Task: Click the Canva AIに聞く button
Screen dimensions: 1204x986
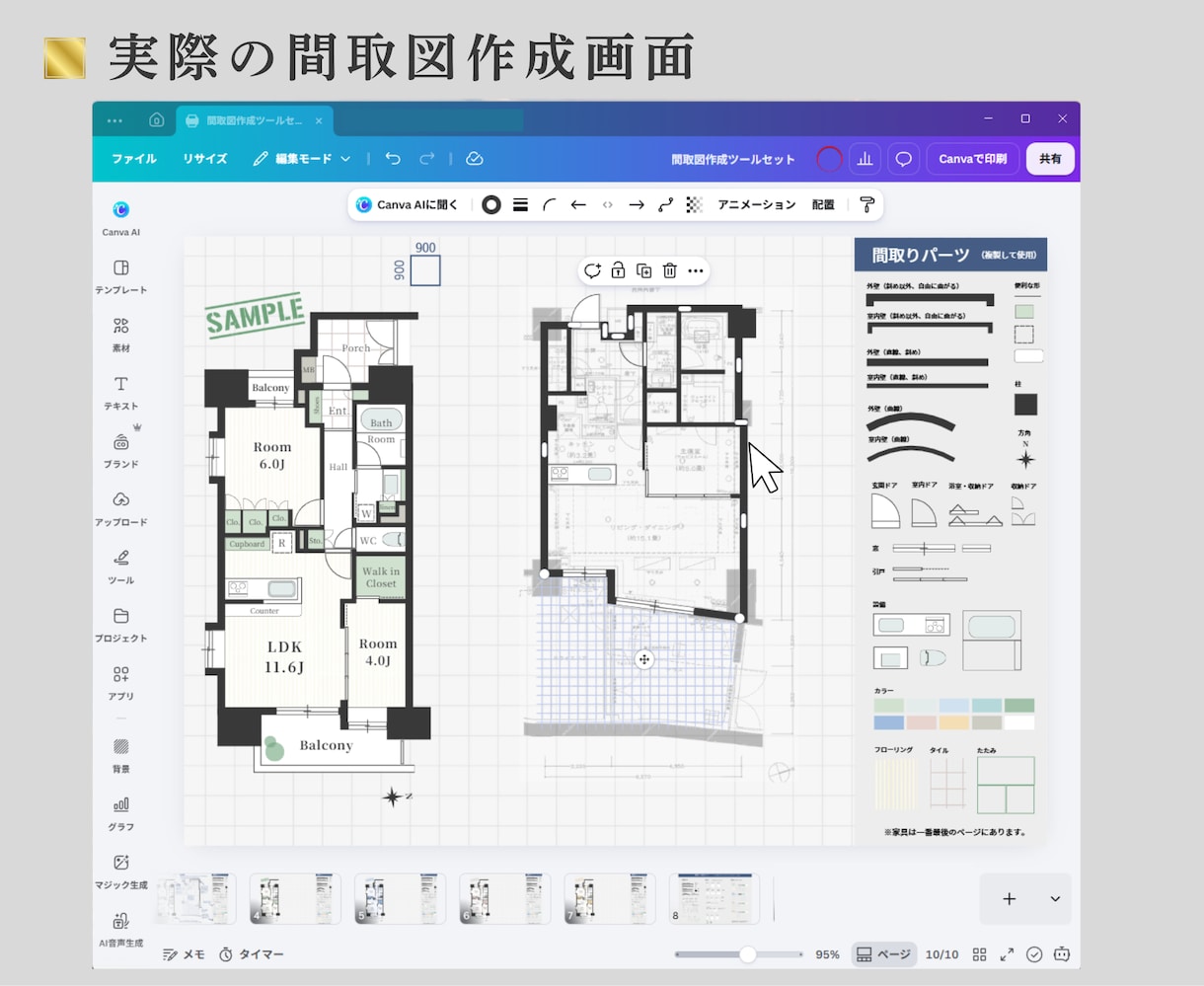Action: click(x=409, y=205)
